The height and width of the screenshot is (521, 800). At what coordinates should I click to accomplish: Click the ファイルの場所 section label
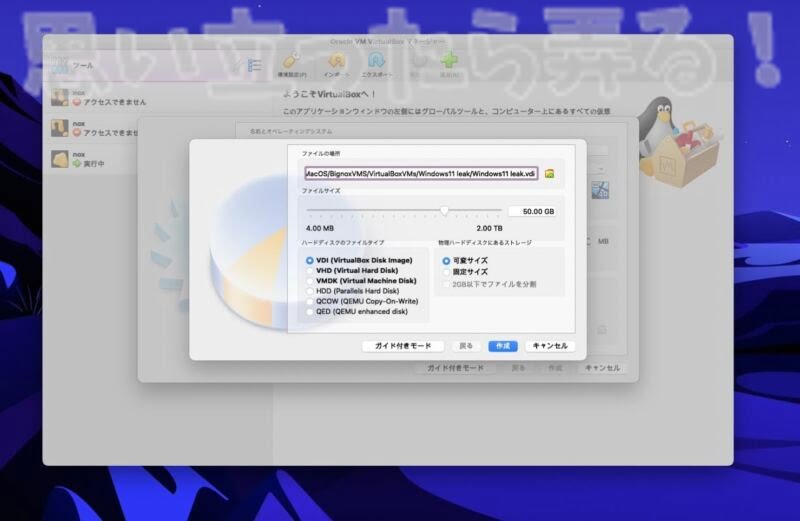coord(320,154)
